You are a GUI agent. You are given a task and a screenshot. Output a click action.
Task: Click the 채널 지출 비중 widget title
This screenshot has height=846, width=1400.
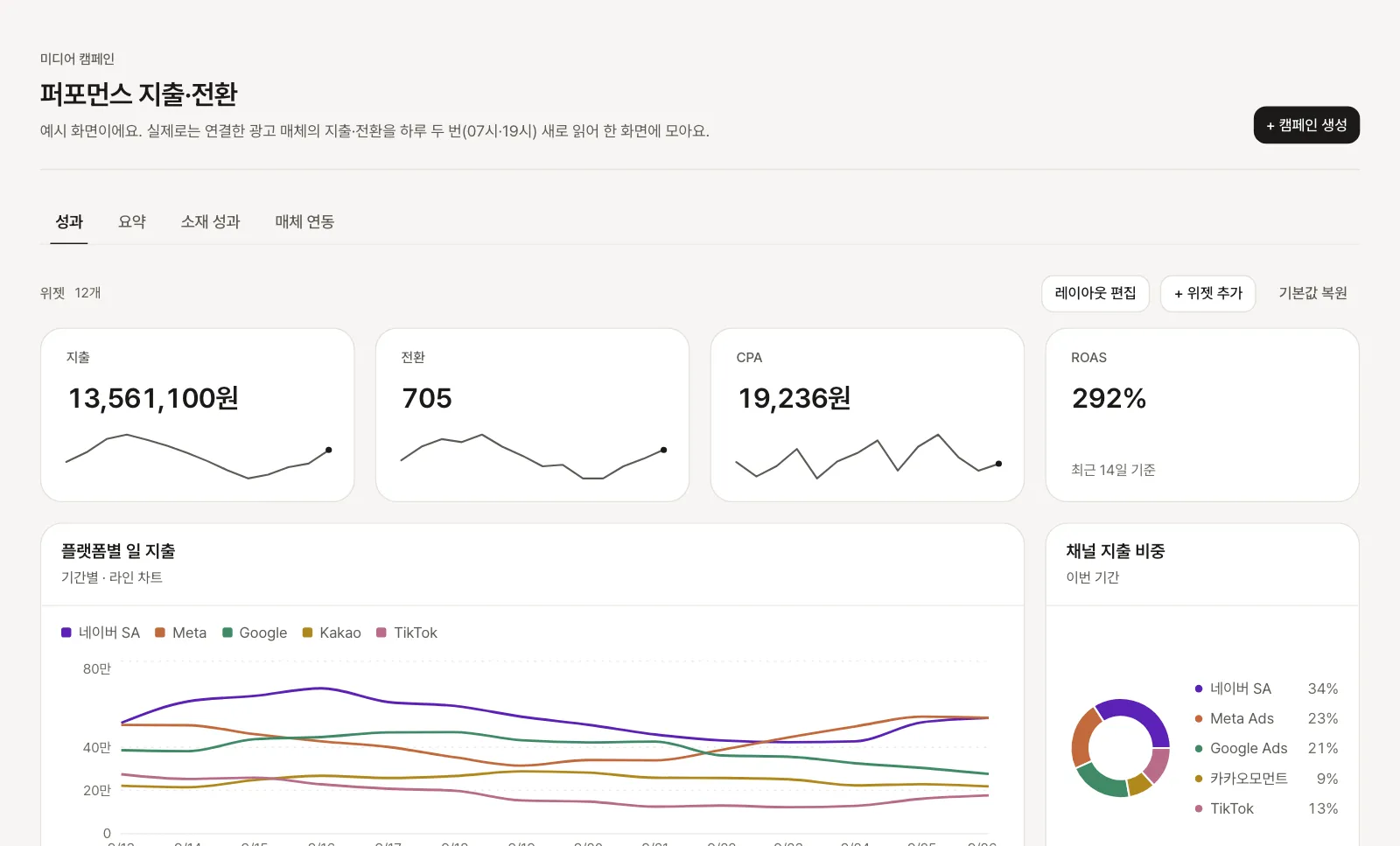(x=1116, y=551)
